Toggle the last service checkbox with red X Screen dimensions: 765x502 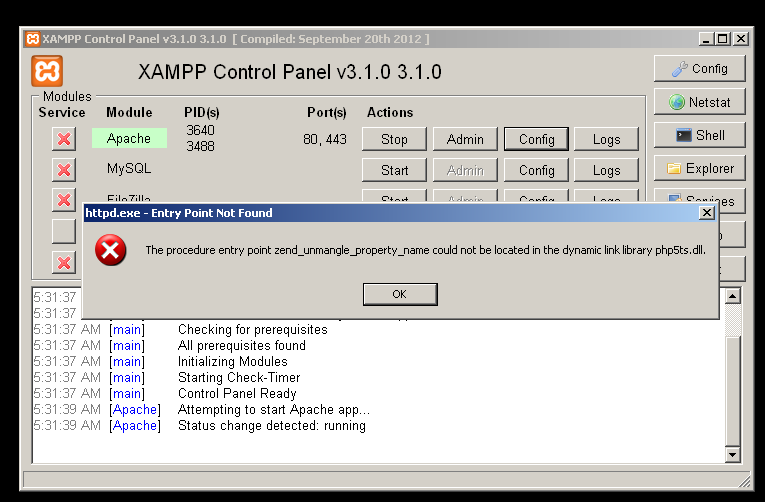point(64,263)
